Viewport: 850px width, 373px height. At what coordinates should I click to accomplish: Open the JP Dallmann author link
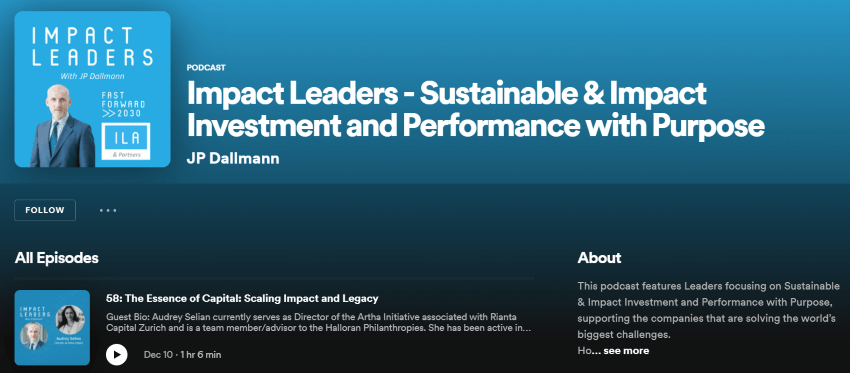click(x=233, y=159)
